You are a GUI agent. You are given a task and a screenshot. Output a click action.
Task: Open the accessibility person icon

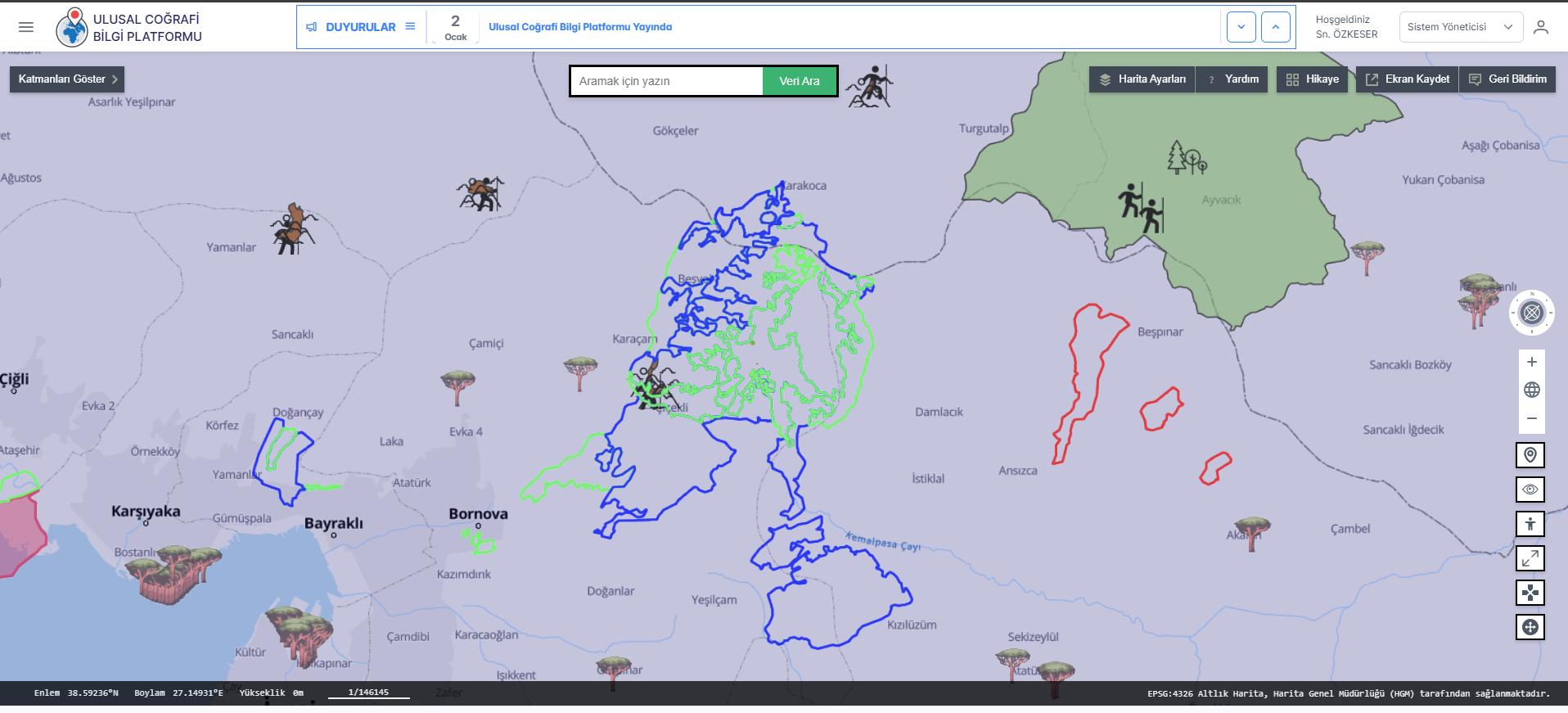point(1530,524)
